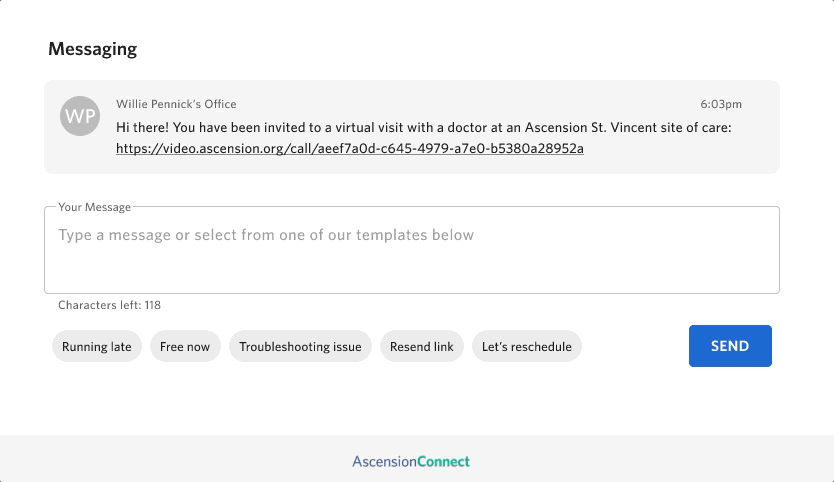
Task: Click the blue Ascension word in footer
Action: tap(385, 461)
